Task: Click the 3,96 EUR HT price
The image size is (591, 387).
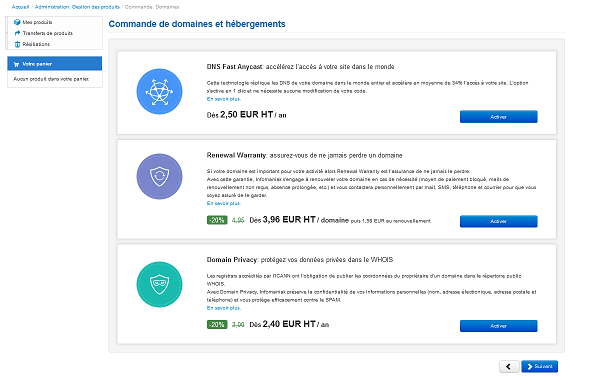Action: coord(289,219)
